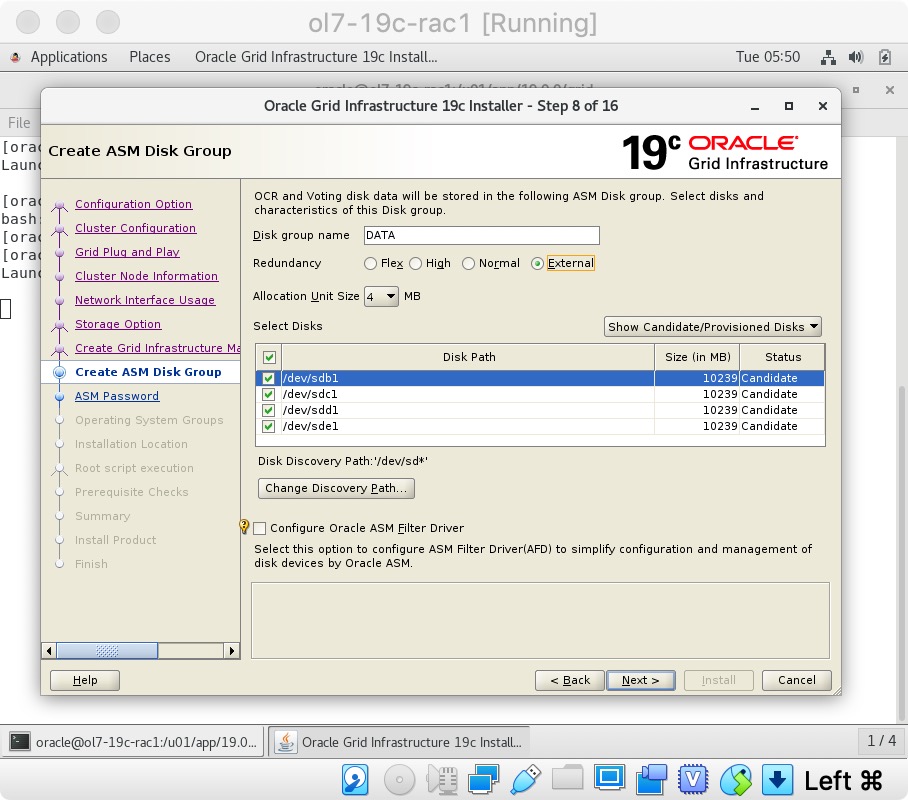Click VirtualBox CPU virtualization V icon
The image size is (908, 800).
pyautogui.click(x=693, y=780)
